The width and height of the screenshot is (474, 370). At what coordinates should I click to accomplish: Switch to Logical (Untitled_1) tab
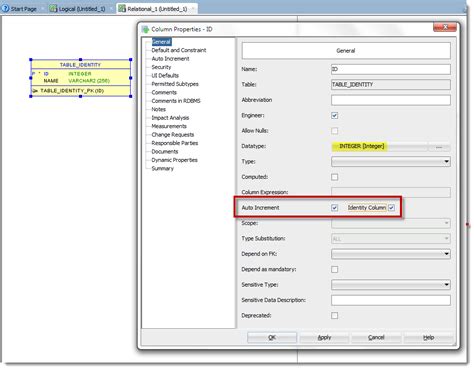point(77,9)
